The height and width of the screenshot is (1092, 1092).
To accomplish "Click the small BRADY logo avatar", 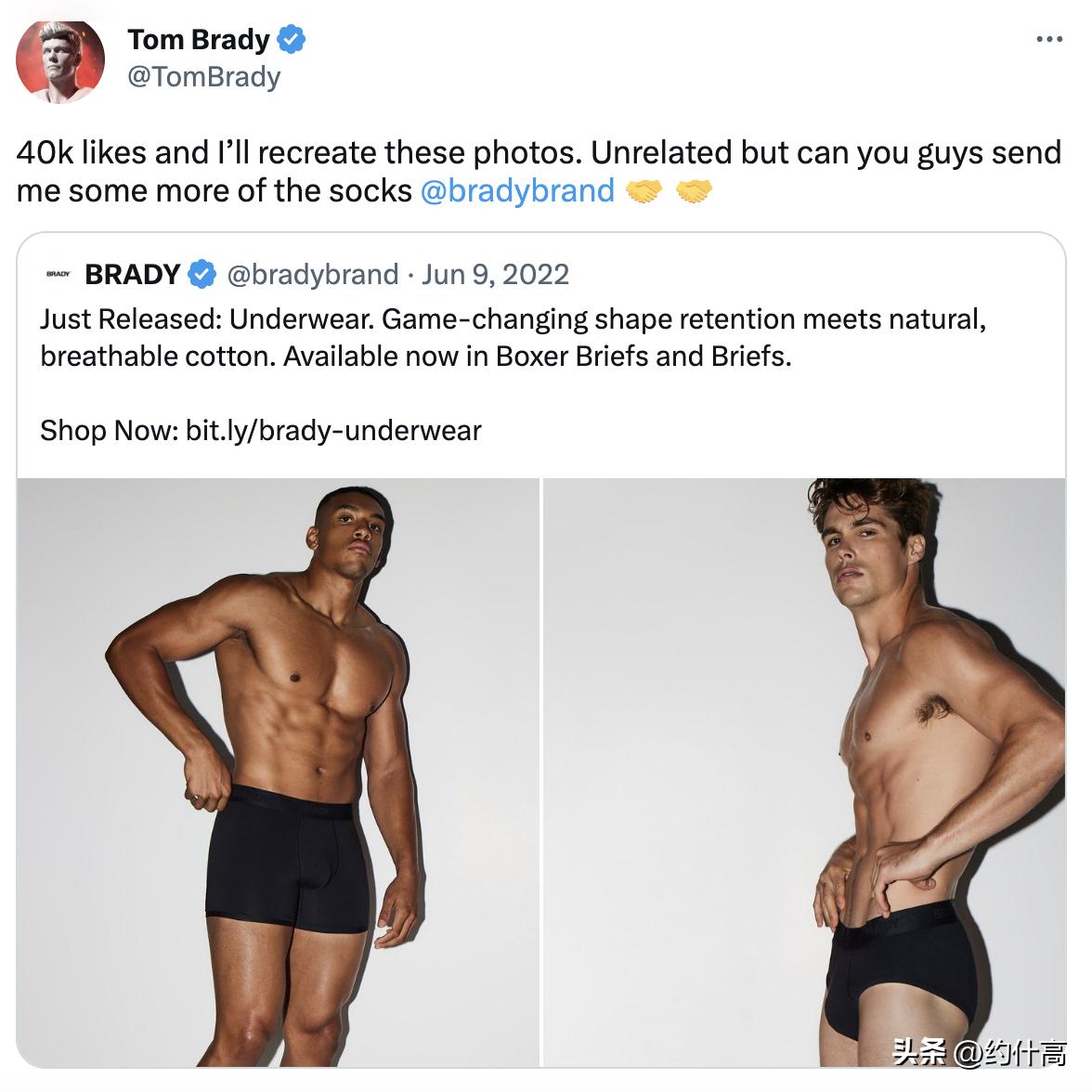I will pos(58,275).
